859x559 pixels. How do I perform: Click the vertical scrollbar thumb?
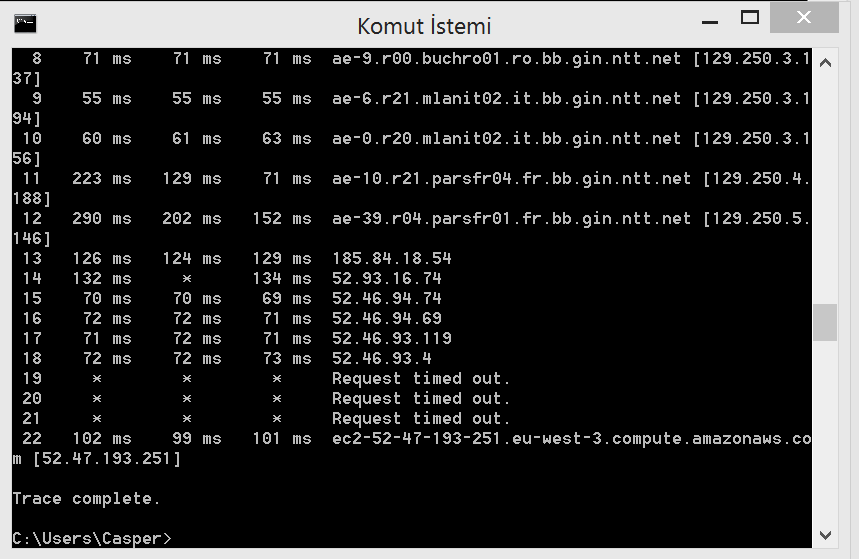(825, 323)
